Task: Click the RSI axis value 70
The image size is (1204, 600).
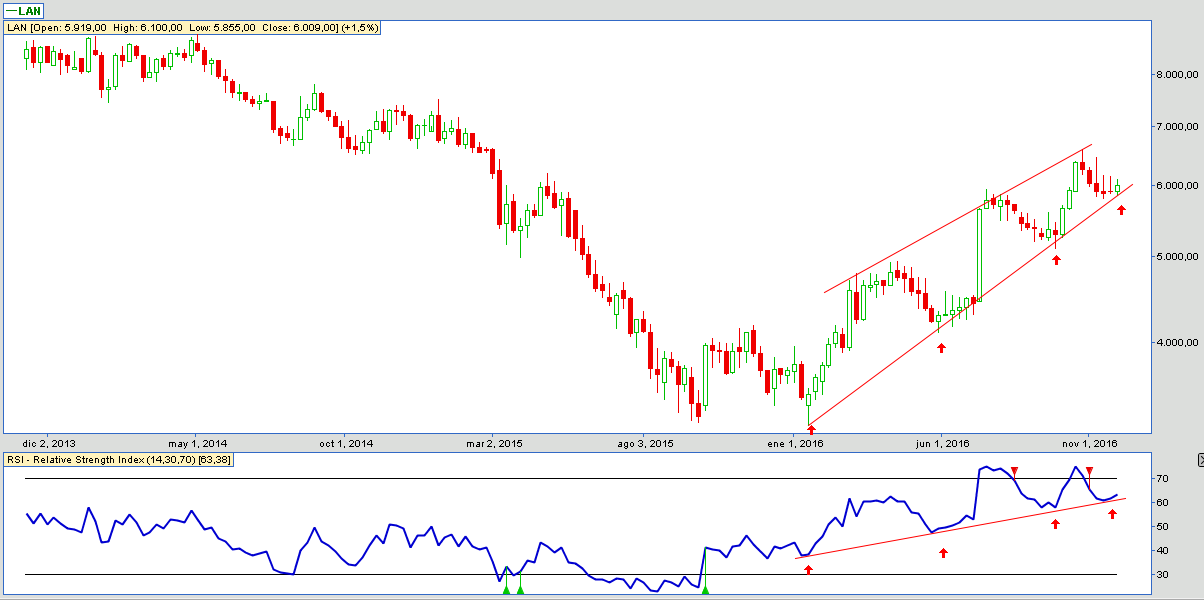Action: point(1164,479)
